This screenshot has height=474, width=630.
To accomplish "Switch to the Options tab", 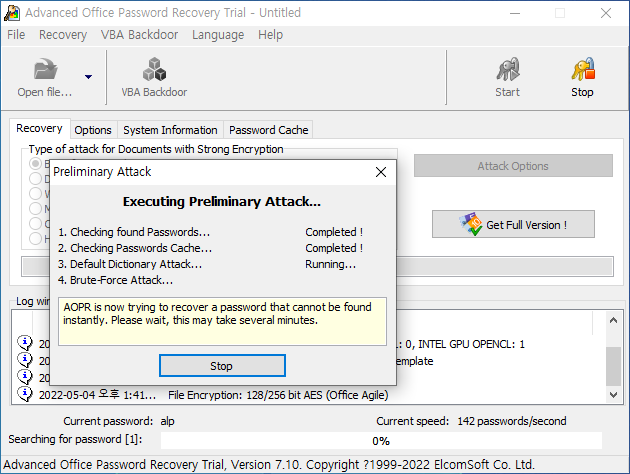I will coord(93,130).
